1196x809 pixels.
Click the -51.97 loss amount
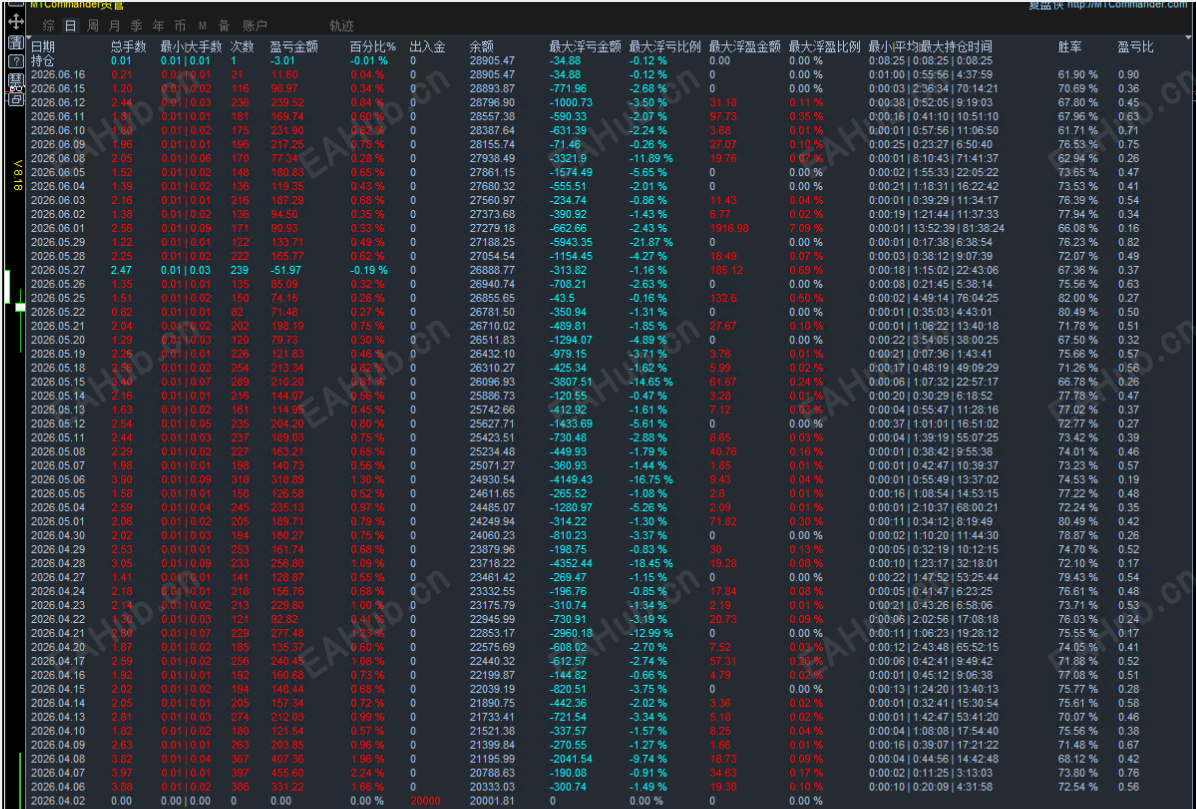point(285,270)
